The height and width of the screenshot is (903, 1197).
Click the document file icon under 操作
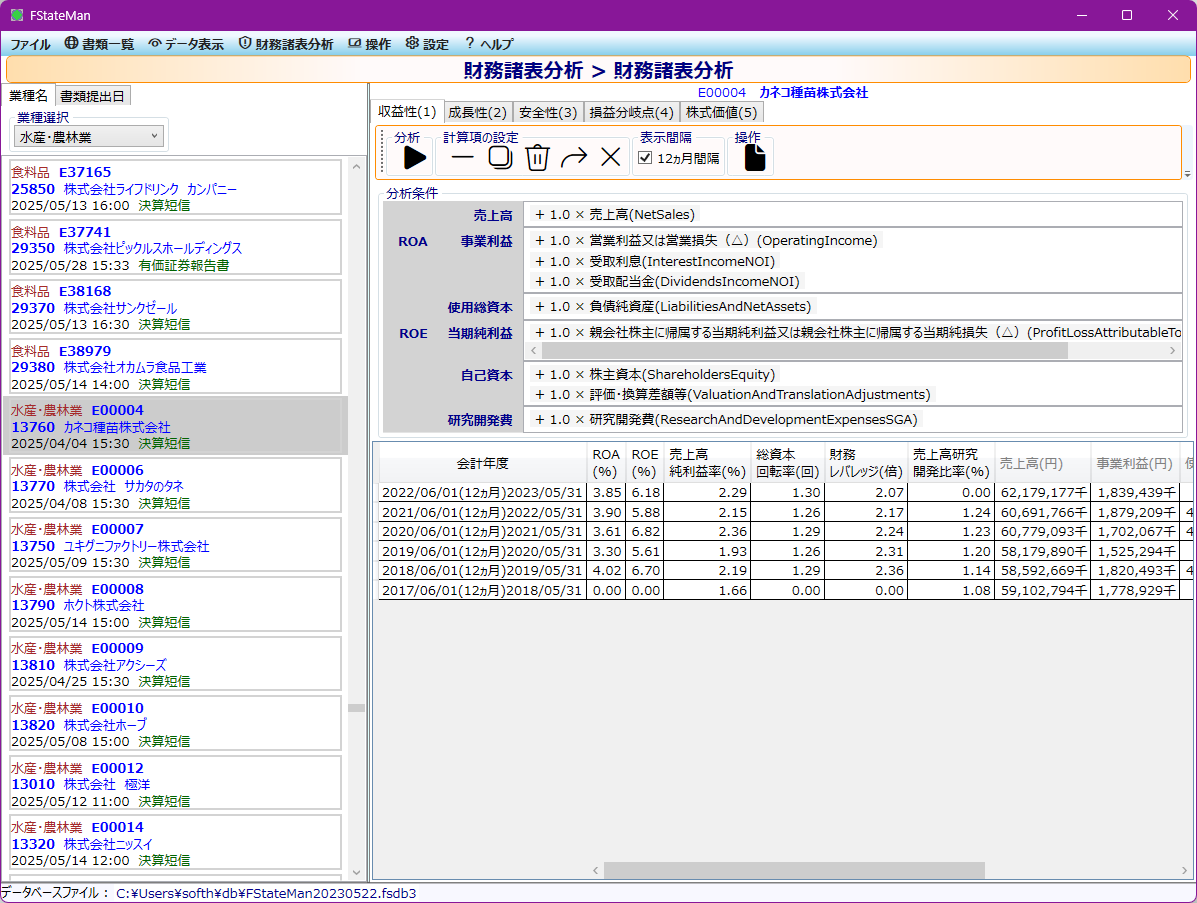coord(754,158)
